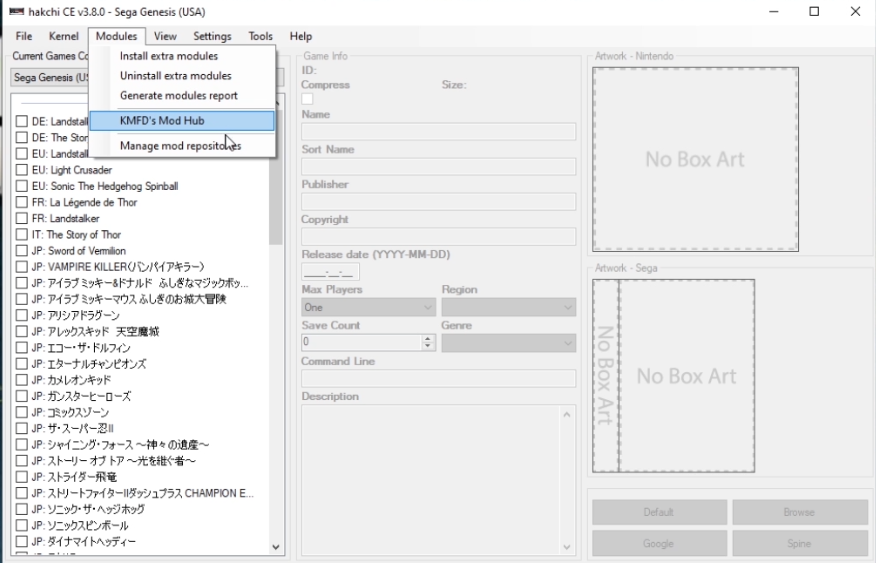Click the Default artwork button
This screenshot has width=876, height=563.
(659, 512)
